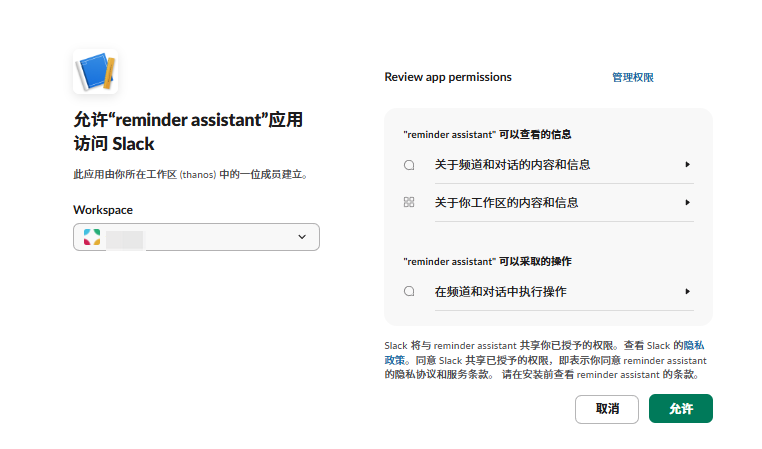Screen dimensions: 762x449
Task: Open the 管理权限 link
Action: pos(633,77)
